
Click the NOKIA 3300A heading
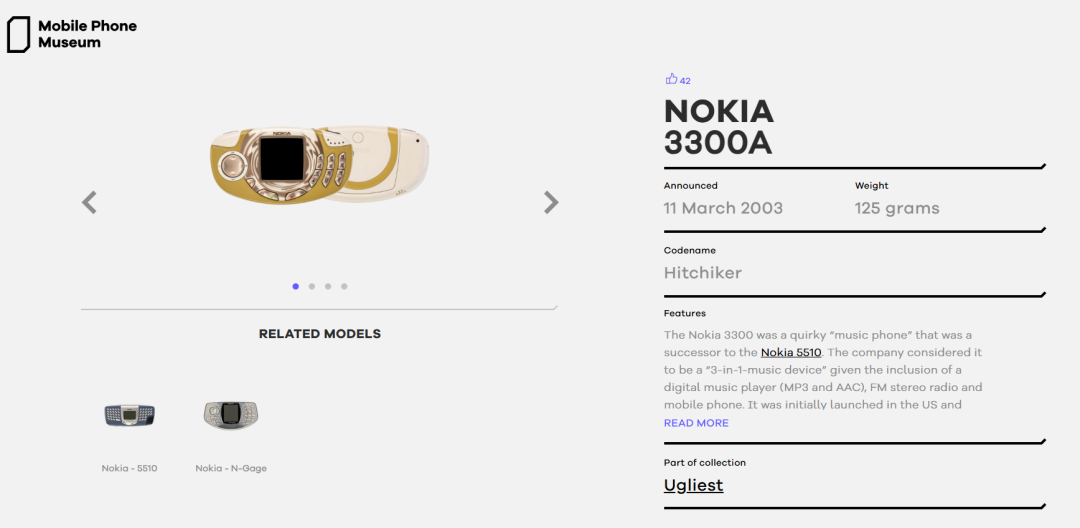pyautogui.click(x=719, y=127)
